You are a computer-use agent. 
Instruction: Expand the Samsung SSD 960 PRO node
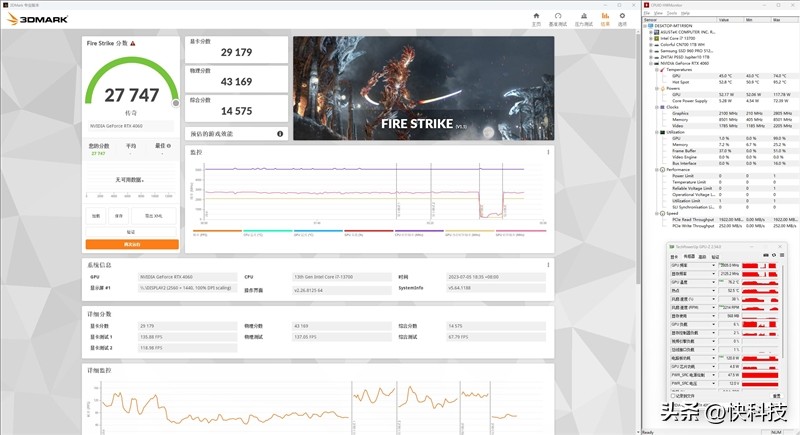[x=651, y=51]
